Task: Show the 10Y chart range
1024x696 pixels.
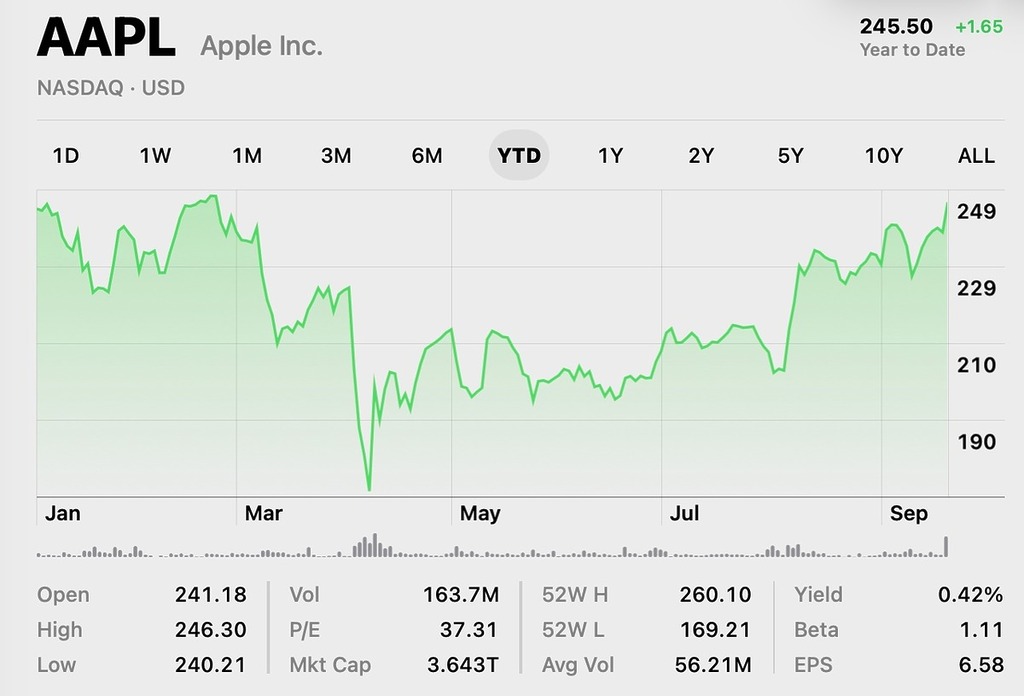Action: point(884,155)
